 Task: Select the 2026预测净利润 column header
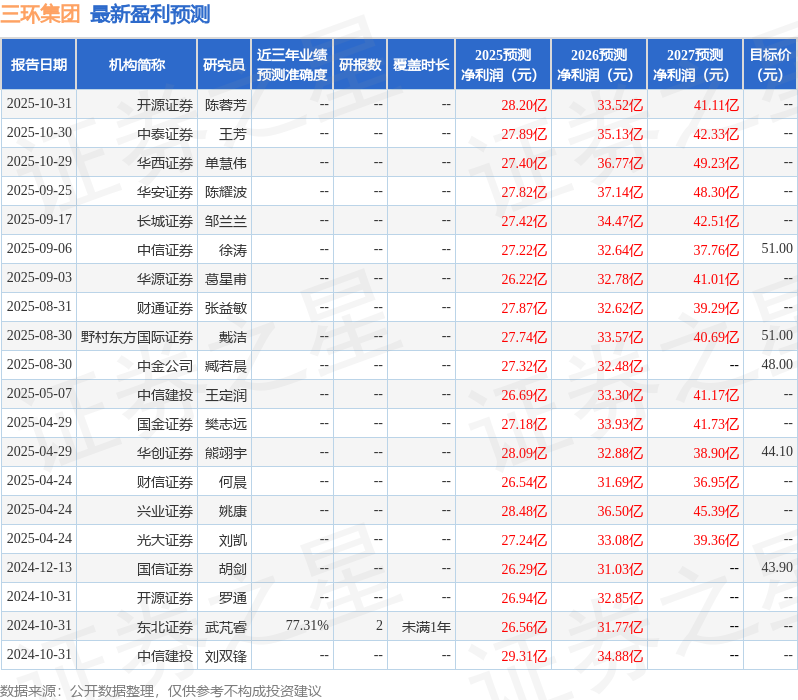[x=599, y=65]
